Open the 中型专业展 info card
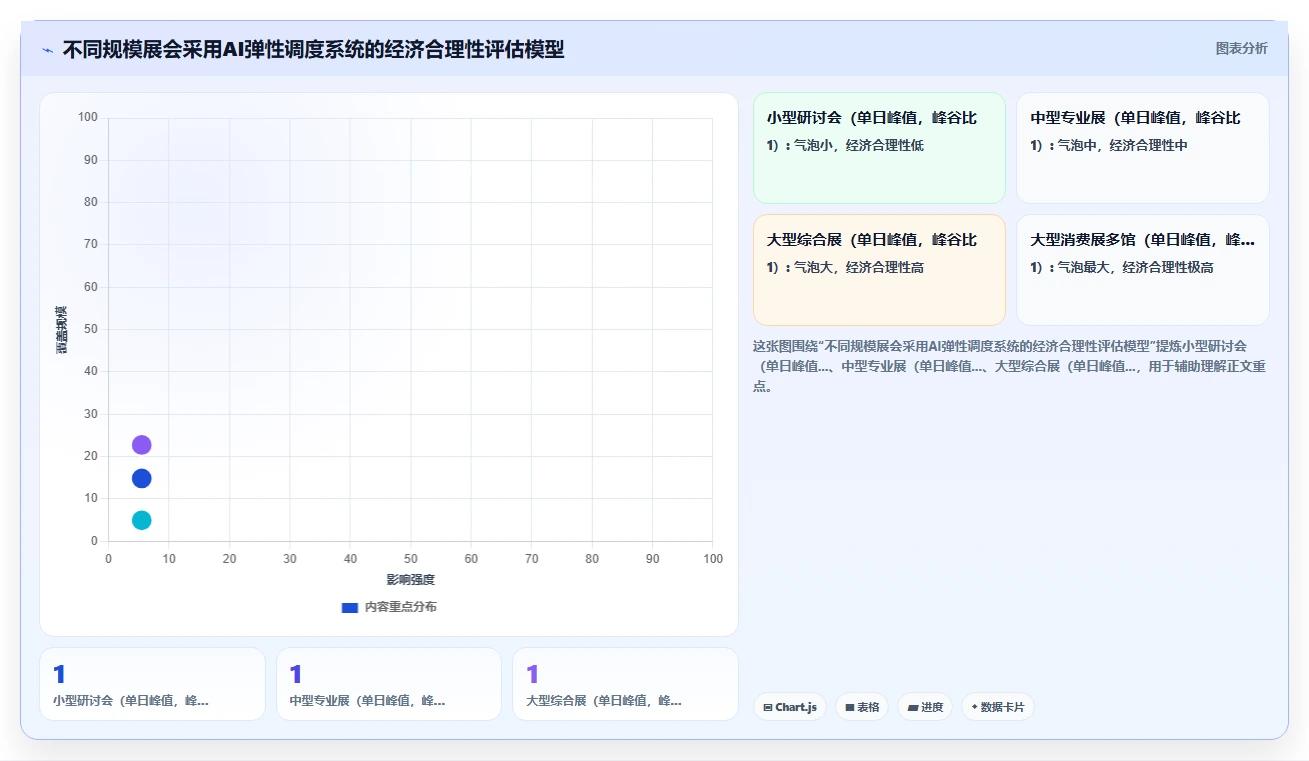 click(x=1142, y=148)
